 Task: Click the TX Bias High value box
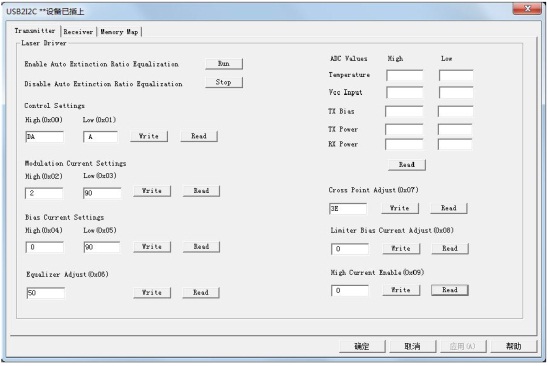coord(404,111)
